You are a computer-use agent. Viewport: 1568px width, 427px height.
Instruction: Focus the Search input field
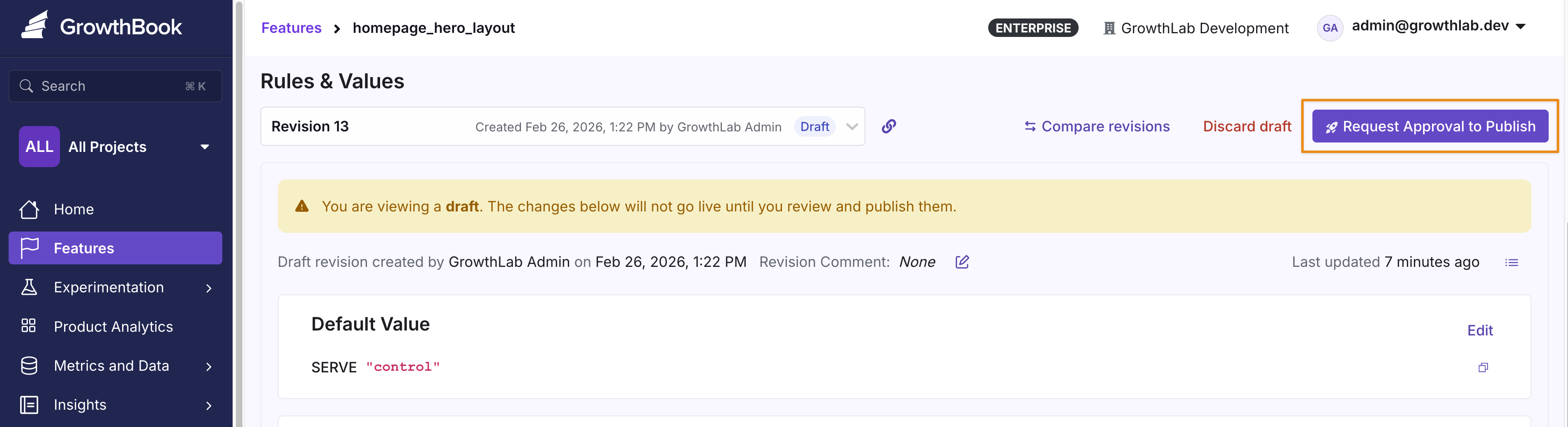[115, 86]
